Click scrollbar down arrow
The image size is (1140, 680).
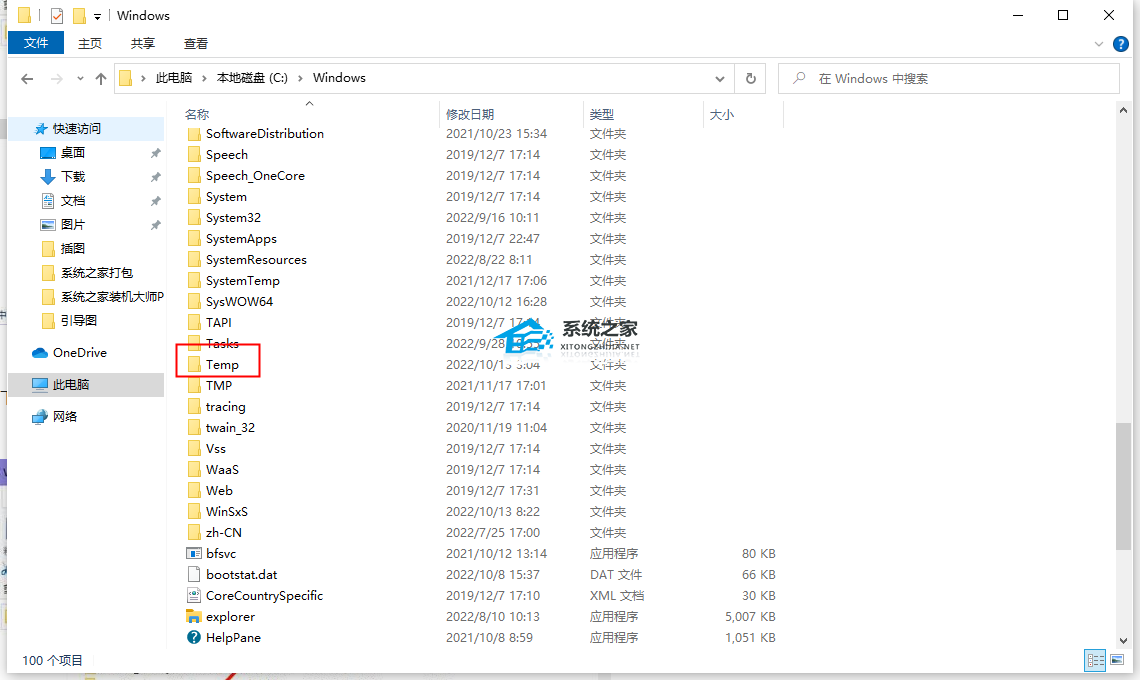point(1123,641)
